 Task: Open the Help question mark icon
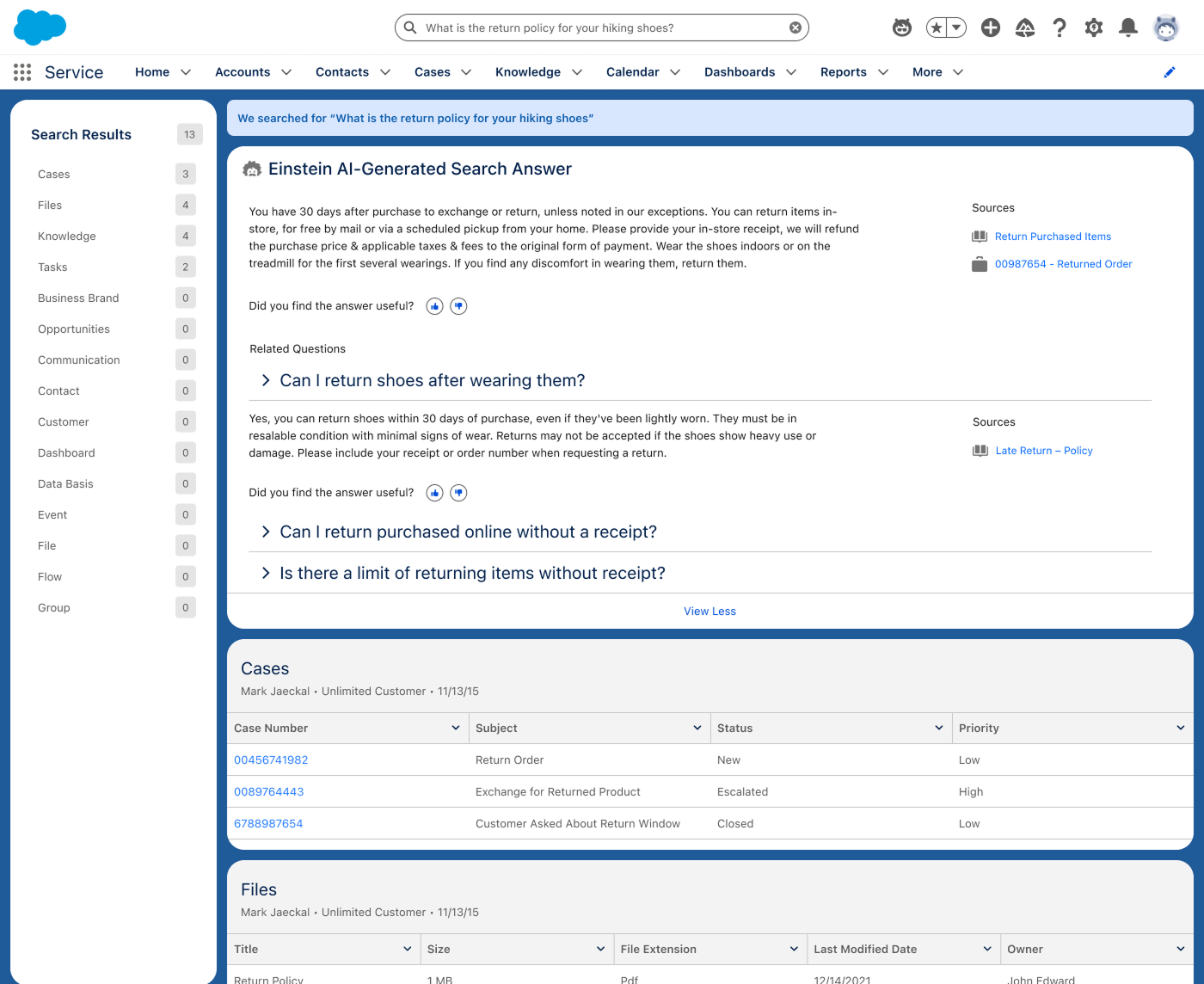(1060, 28)
